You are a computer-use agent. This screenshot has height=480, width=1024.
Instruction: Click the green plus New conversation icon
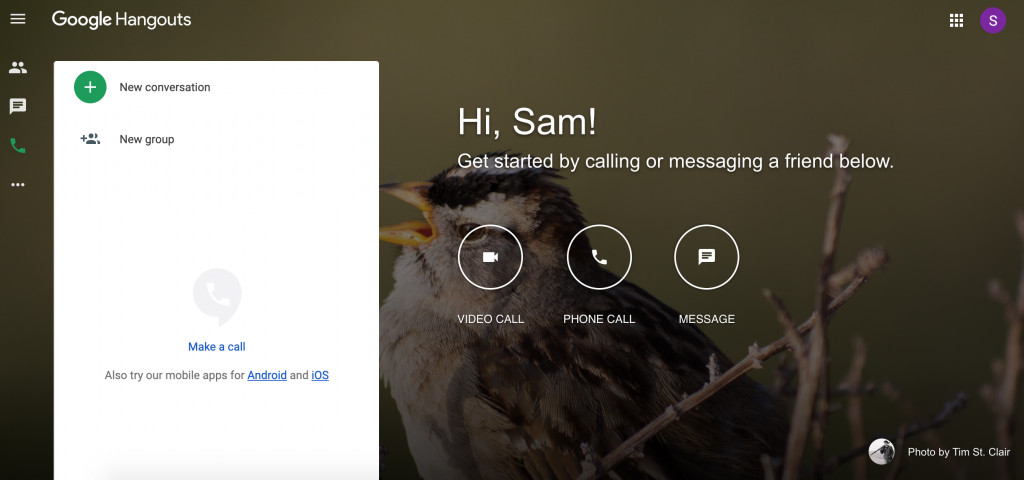click(x=90, y=87)
